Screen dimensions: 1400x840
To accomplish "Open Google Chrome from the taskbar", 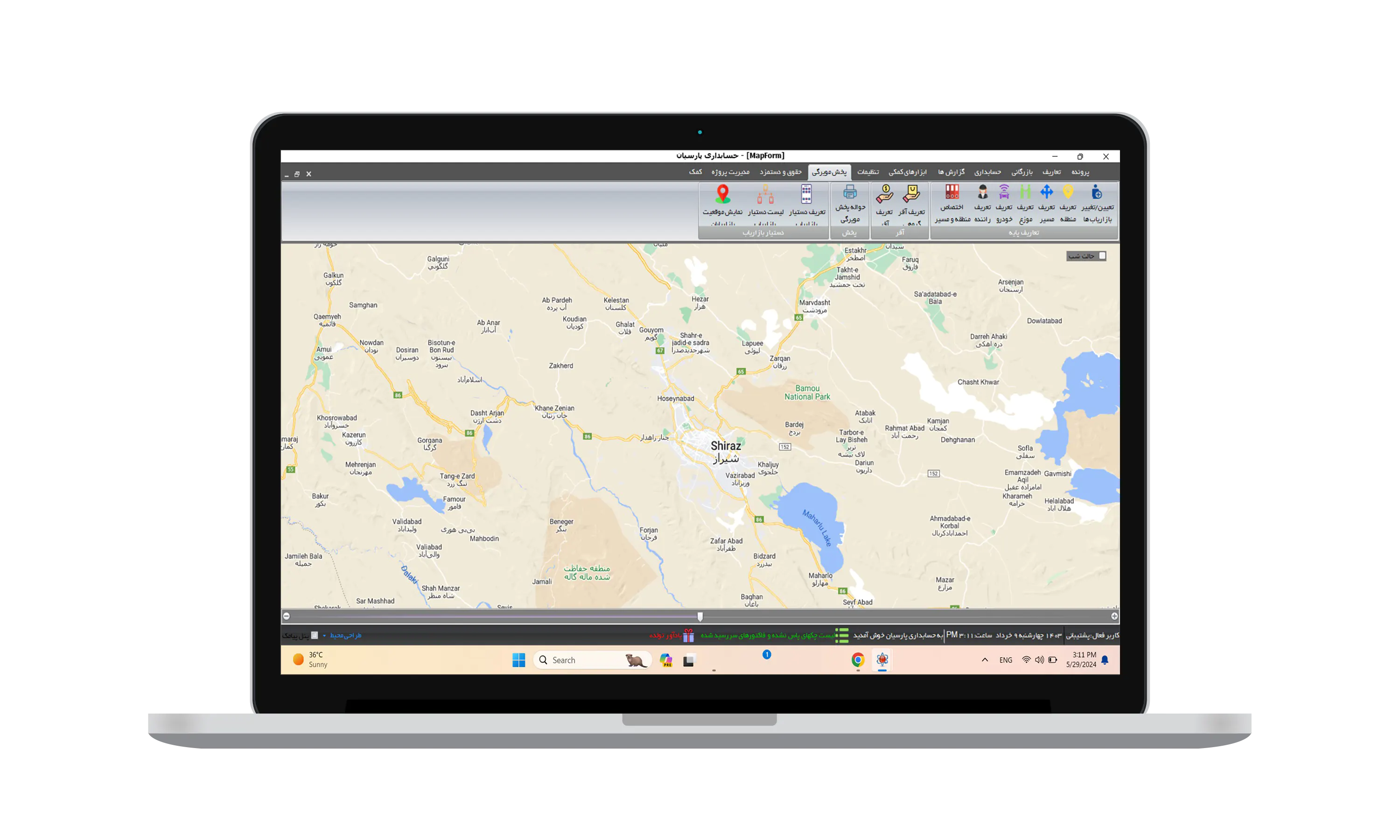I will coord(858,660).
